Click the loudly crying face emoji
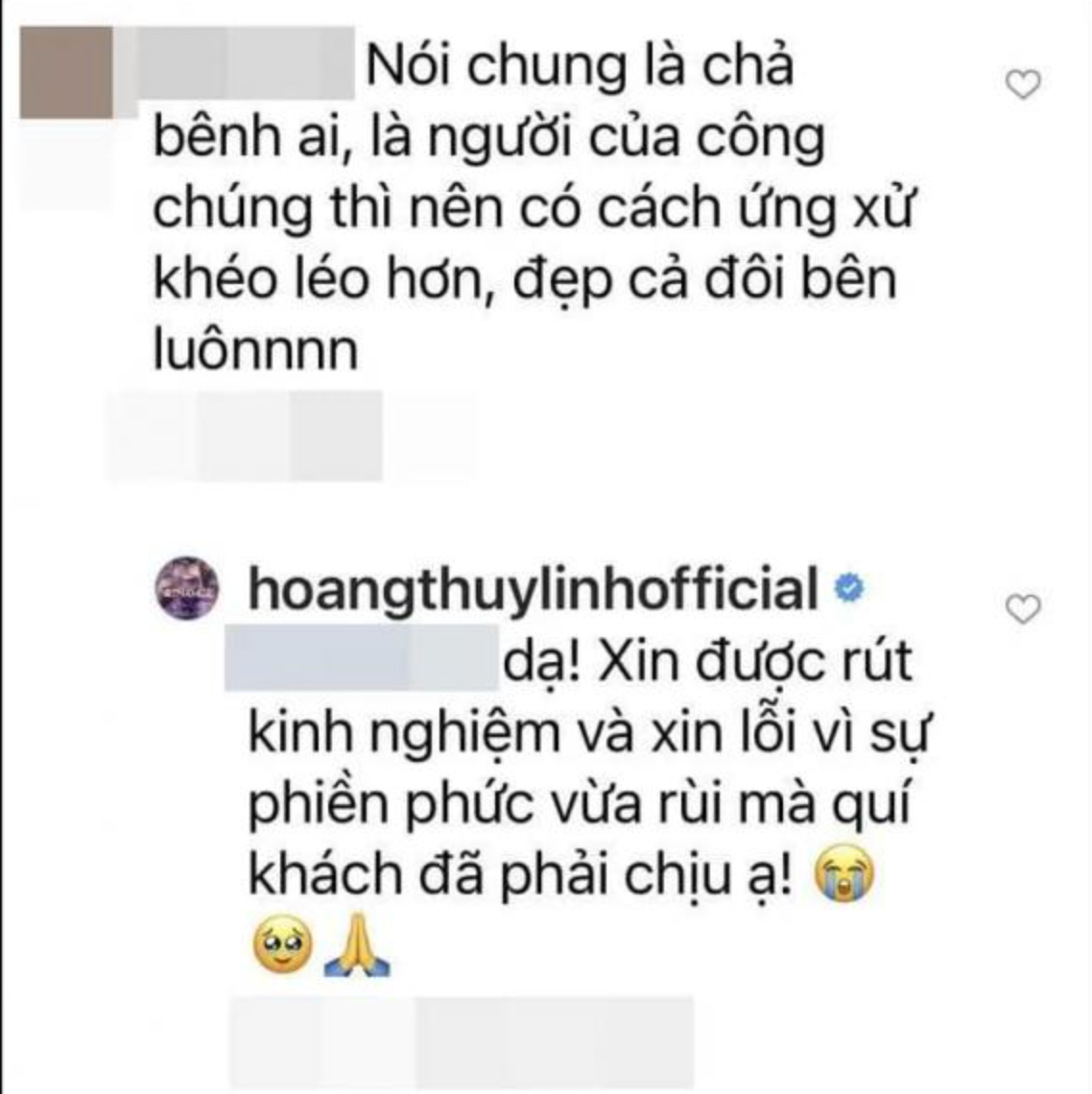The height and width of the screenshot is (1094, 1092). click(x=844, y=872)
